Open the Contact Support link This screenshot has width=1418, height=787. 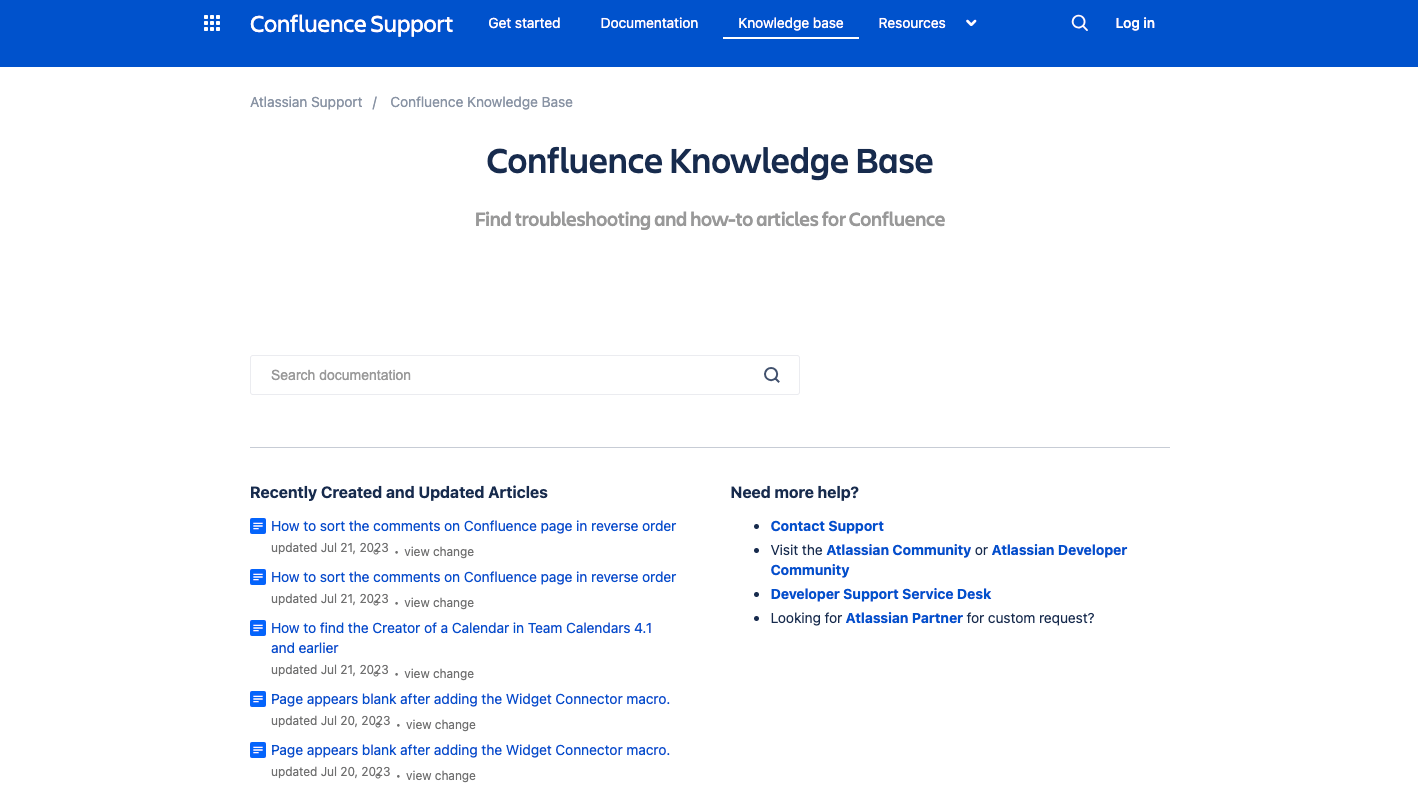[x=827, y=525]
